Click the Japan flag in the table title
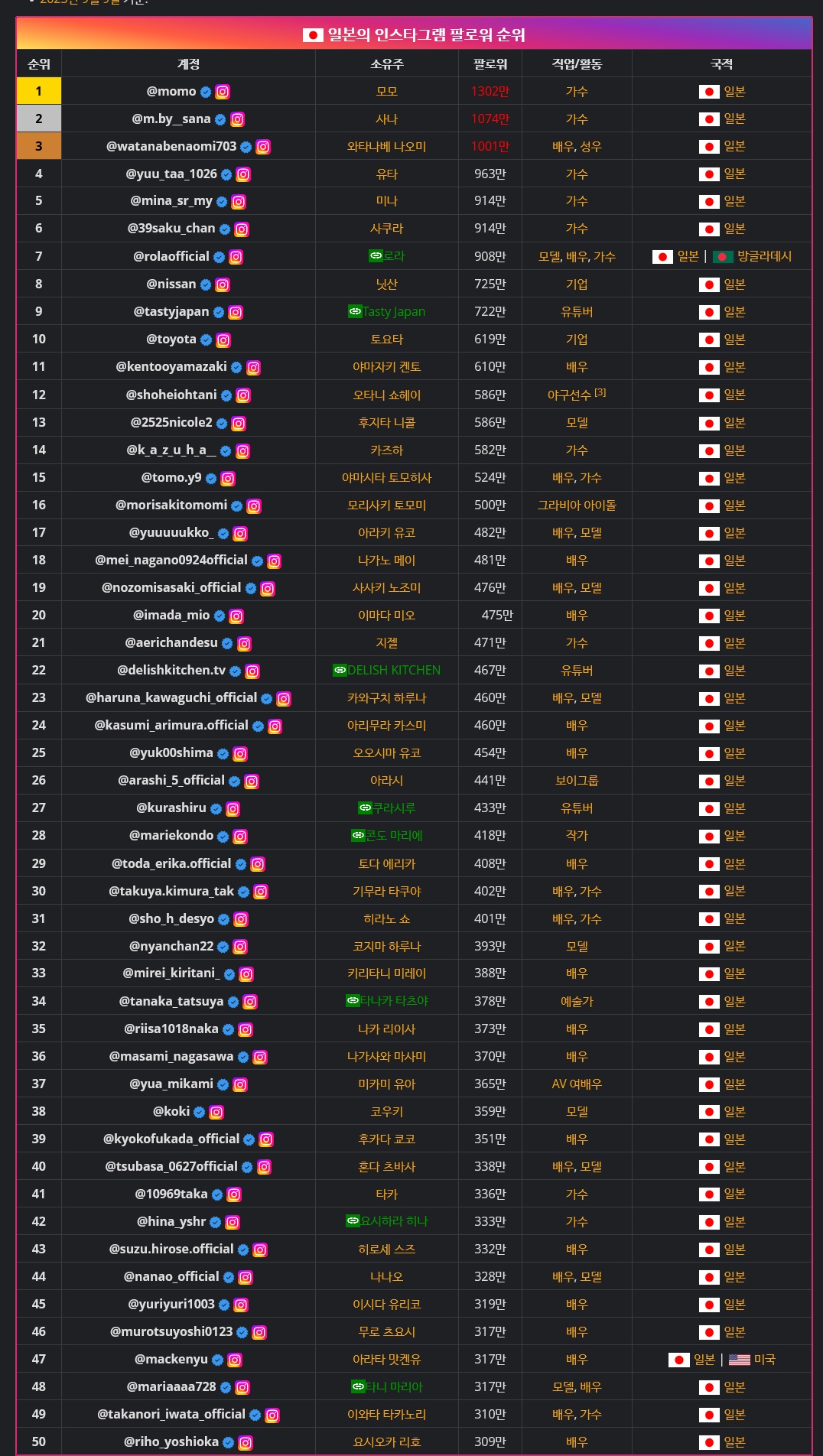 click(x=313, y=35)
